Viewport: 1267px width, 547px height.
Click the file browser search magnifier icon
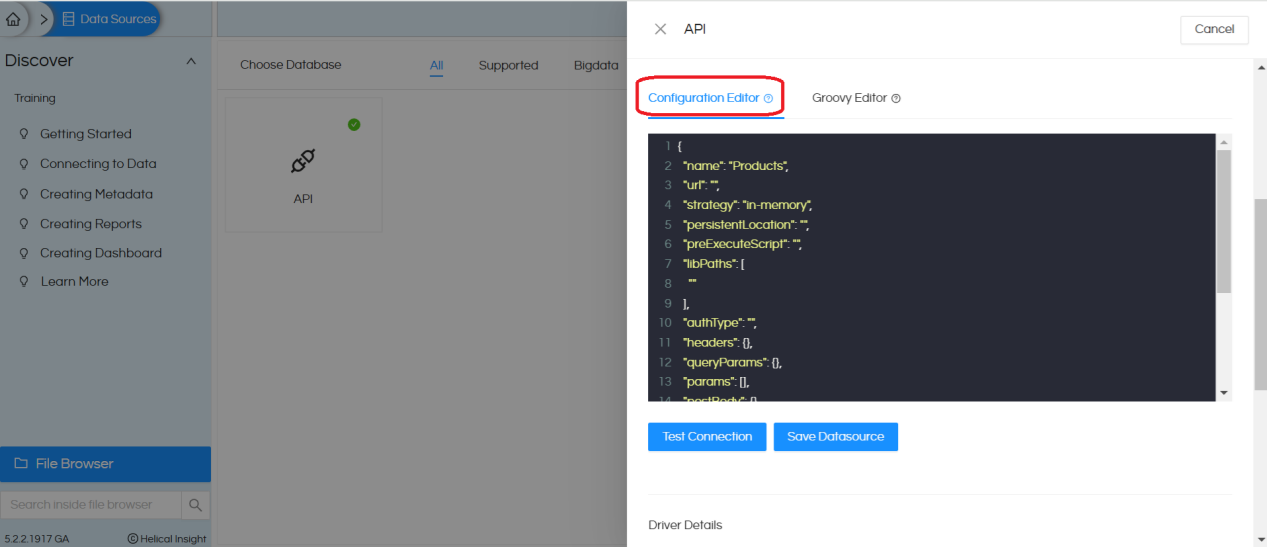click(x=196, y=505)
